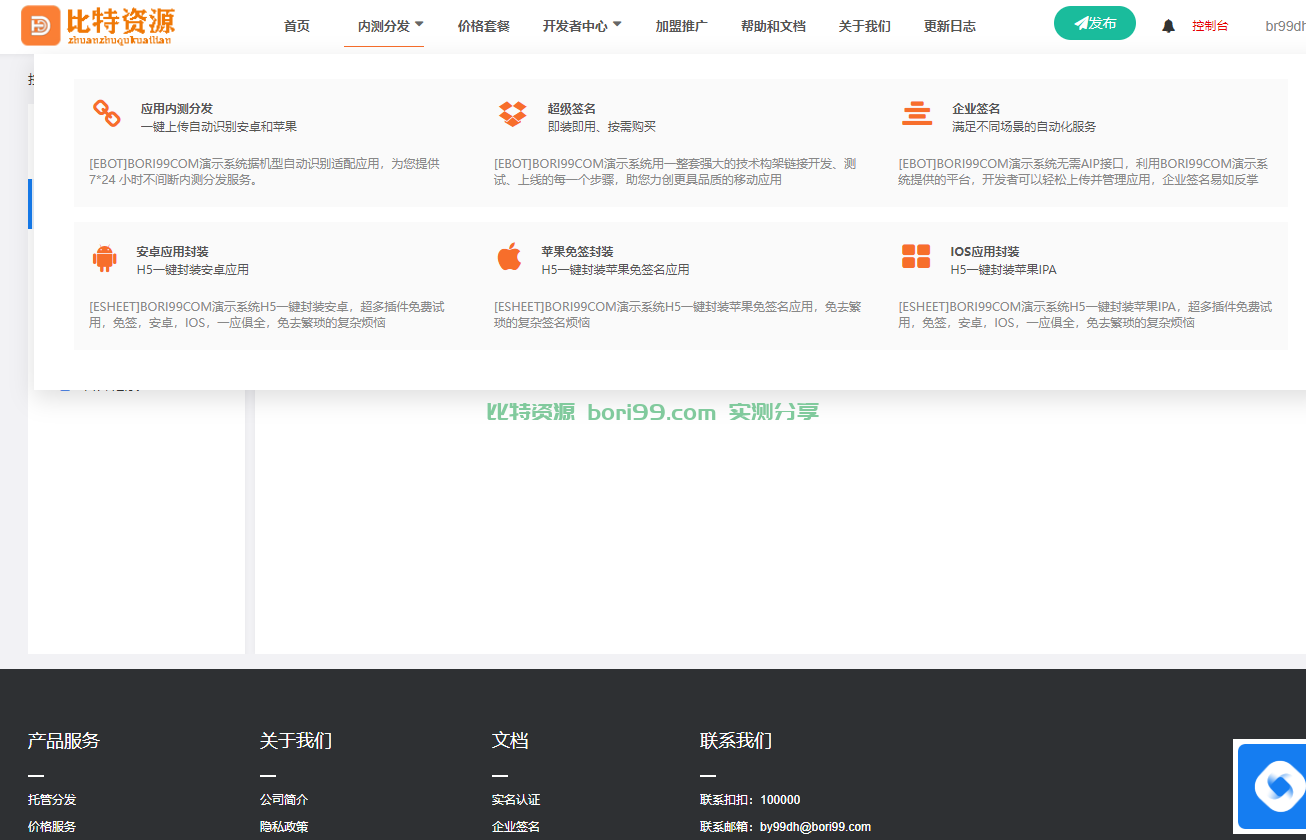
Task: Click the chain icon for 应用内测分发
Action: [x=106, y=113]
